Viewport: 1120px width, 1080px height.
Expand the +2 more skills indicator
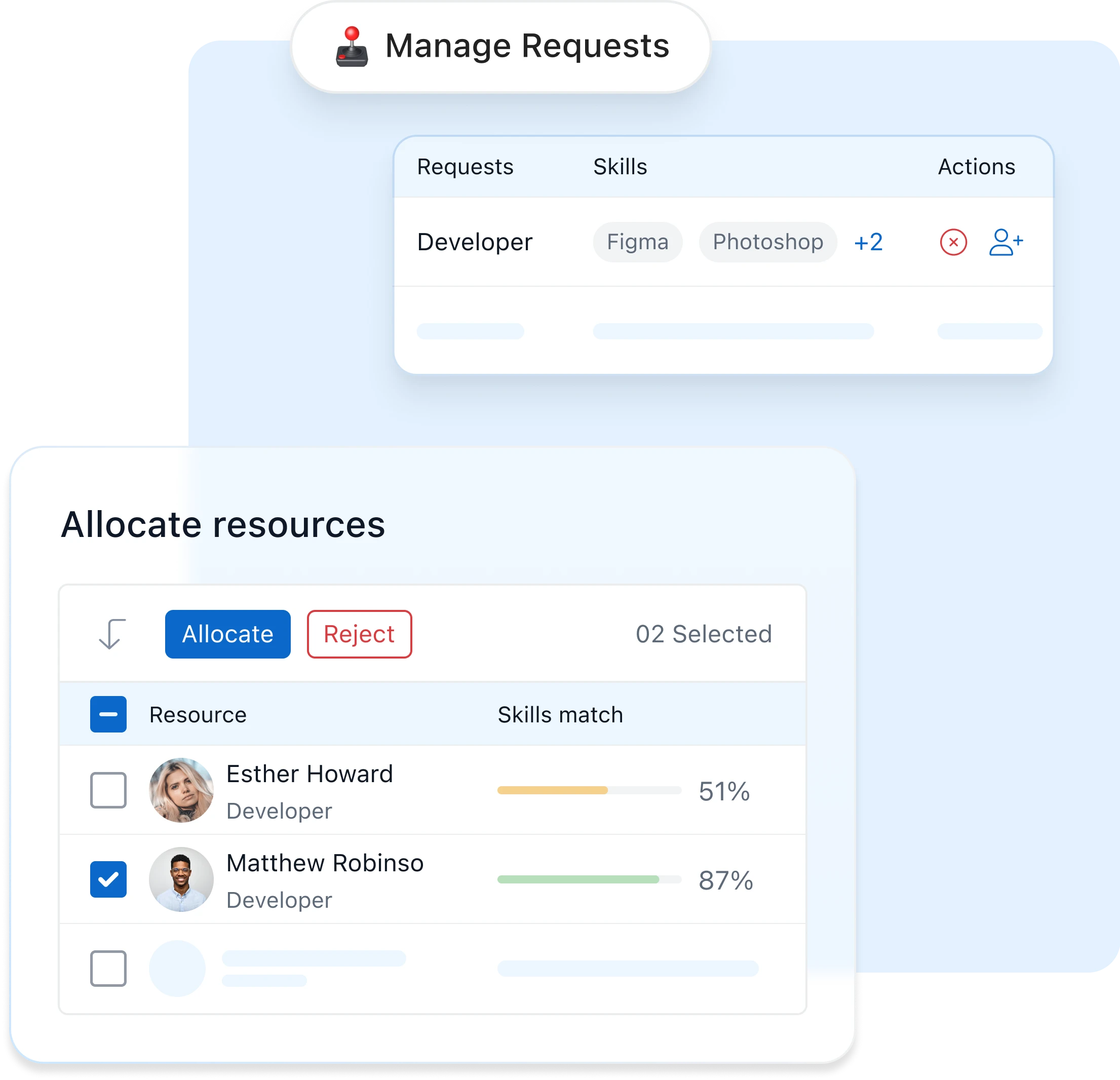click(x=868, y=242)
